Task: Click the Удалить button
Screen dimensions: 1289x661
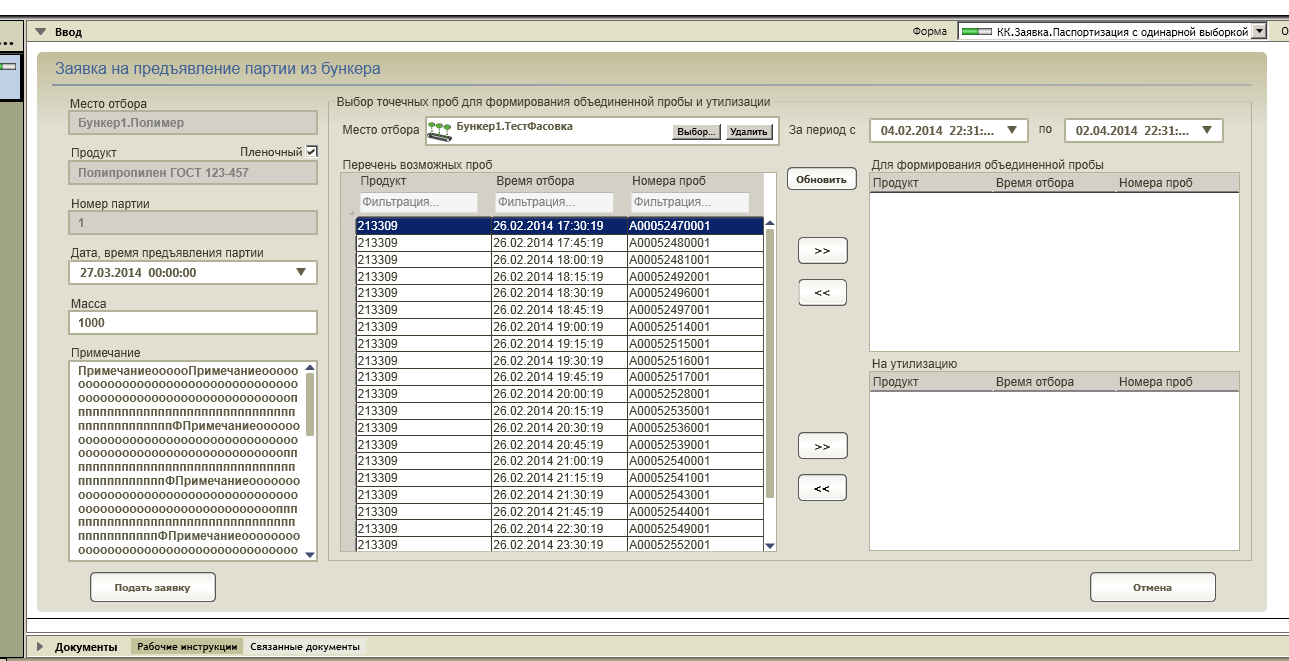Action: coord(748,131)
